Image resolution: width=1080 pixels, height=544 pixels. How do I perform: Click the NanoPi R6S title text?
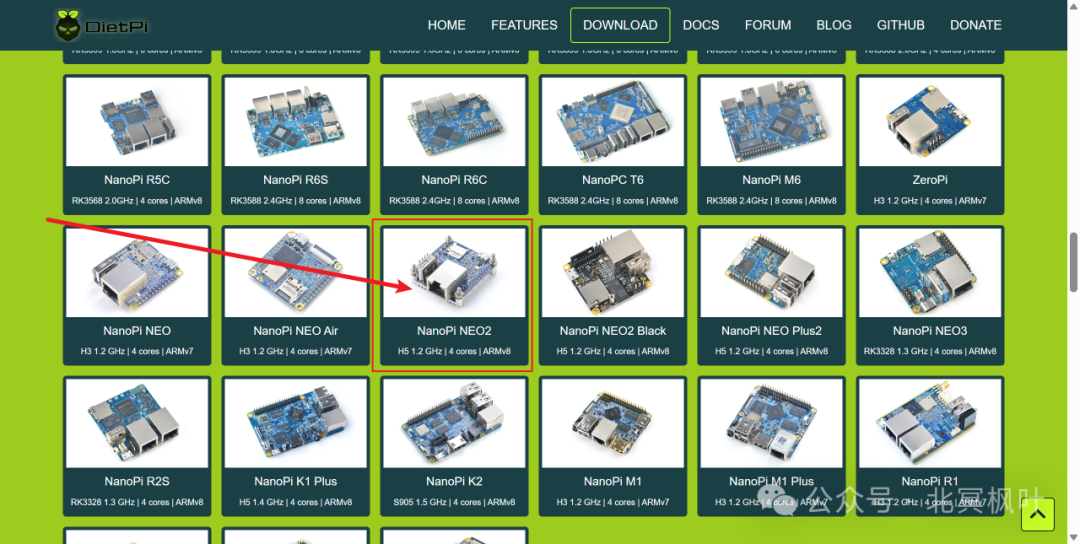click(295, 180)
